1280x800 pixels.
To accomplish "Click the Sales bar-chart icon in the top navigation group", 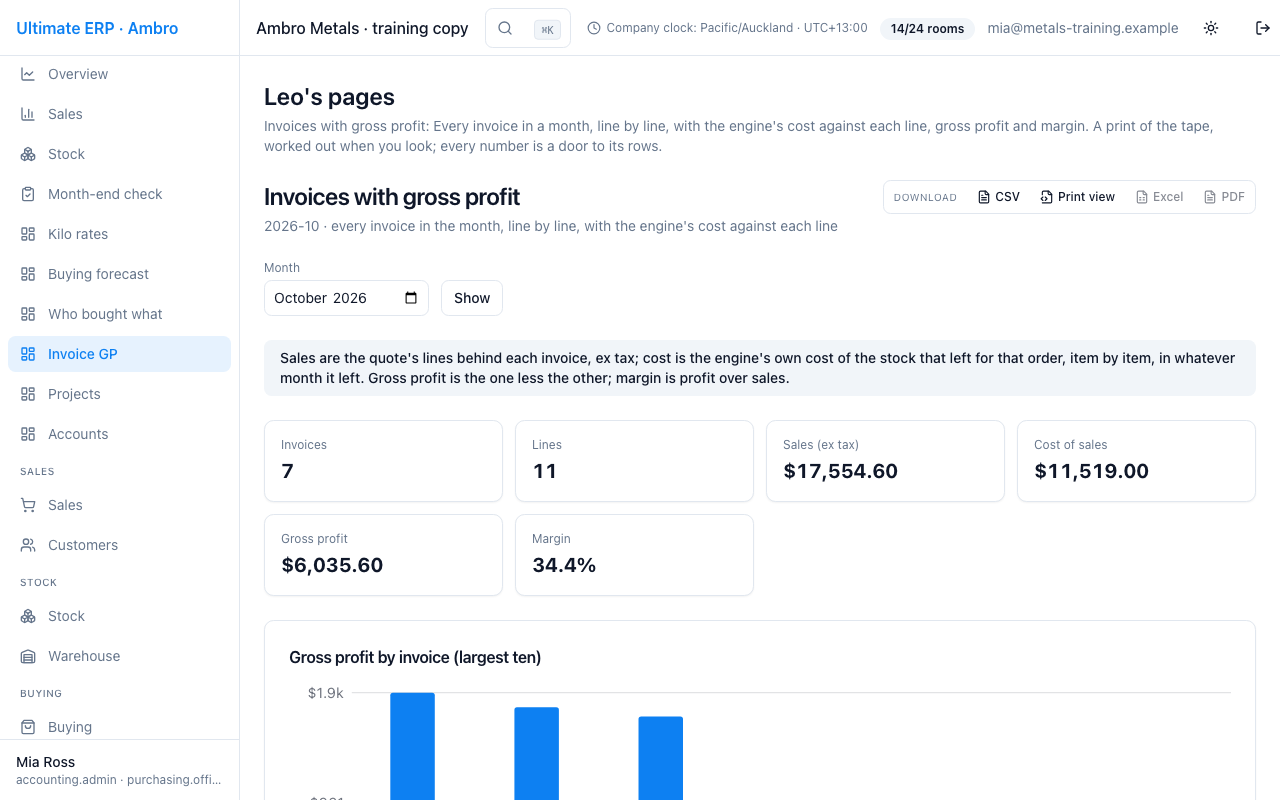I will coord(28,114).
